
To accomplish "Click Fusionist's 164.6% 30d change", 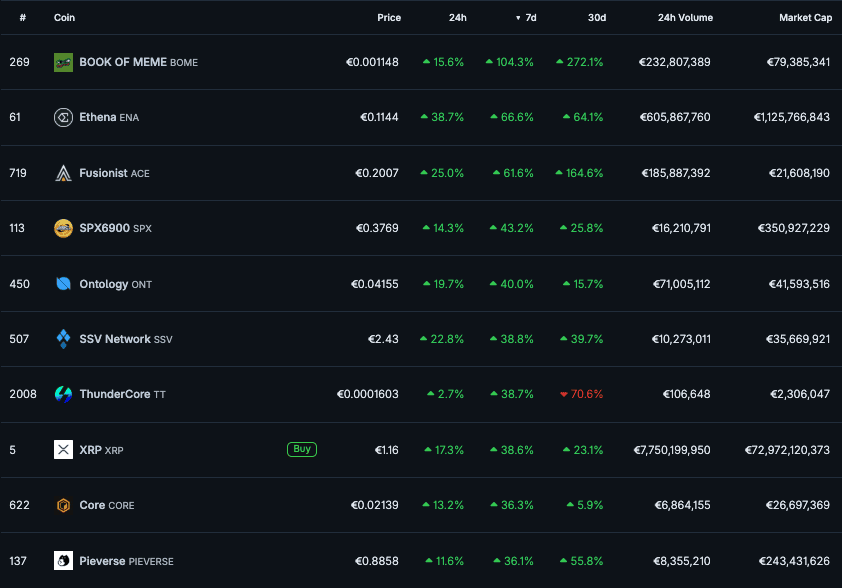I will click(x=579, y=173).
